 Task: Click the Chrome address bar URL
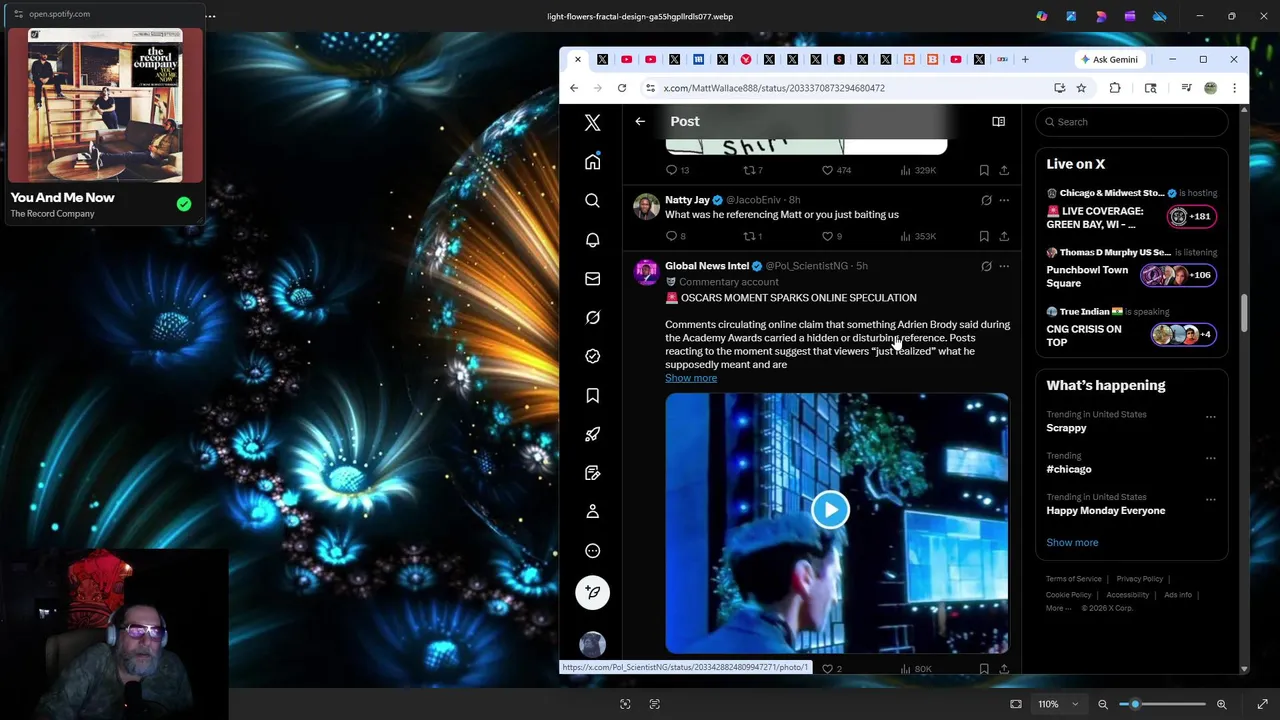(774, 88)
